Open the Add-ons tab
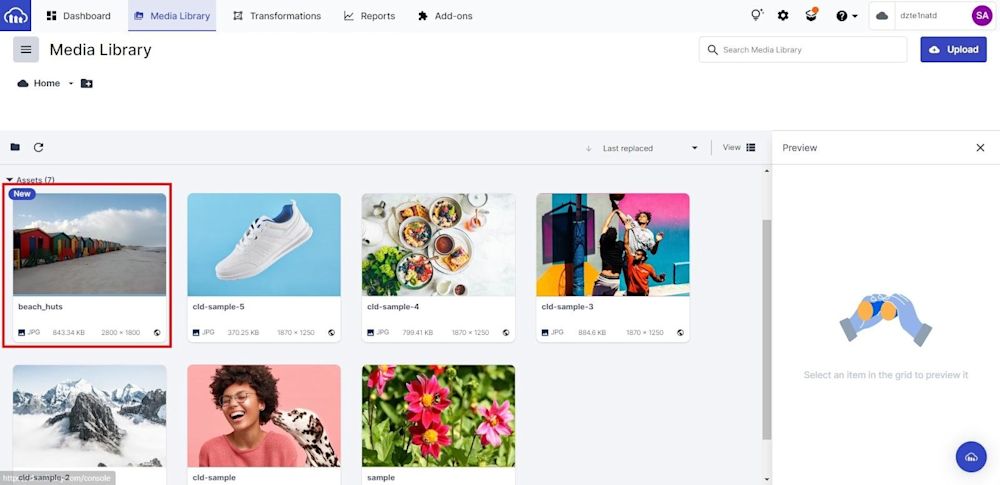 pyautogui.click(x=445, y=16)
